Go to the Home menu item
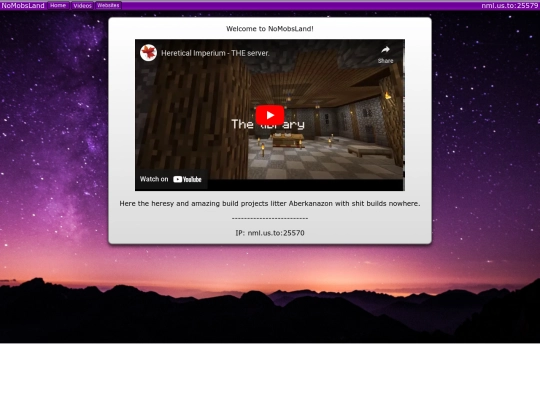 [x=58, y=6]
